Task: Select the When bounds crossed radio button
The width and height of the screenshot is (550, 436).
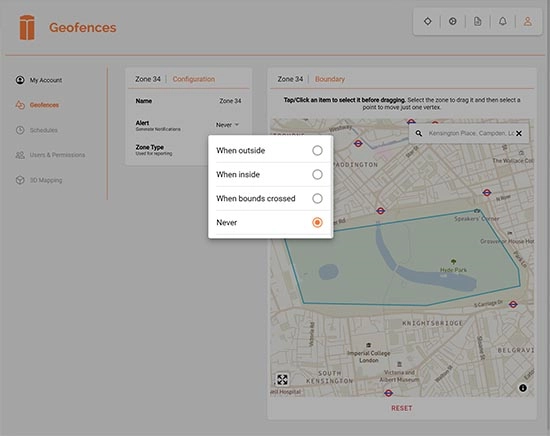Action: (317, 199)
